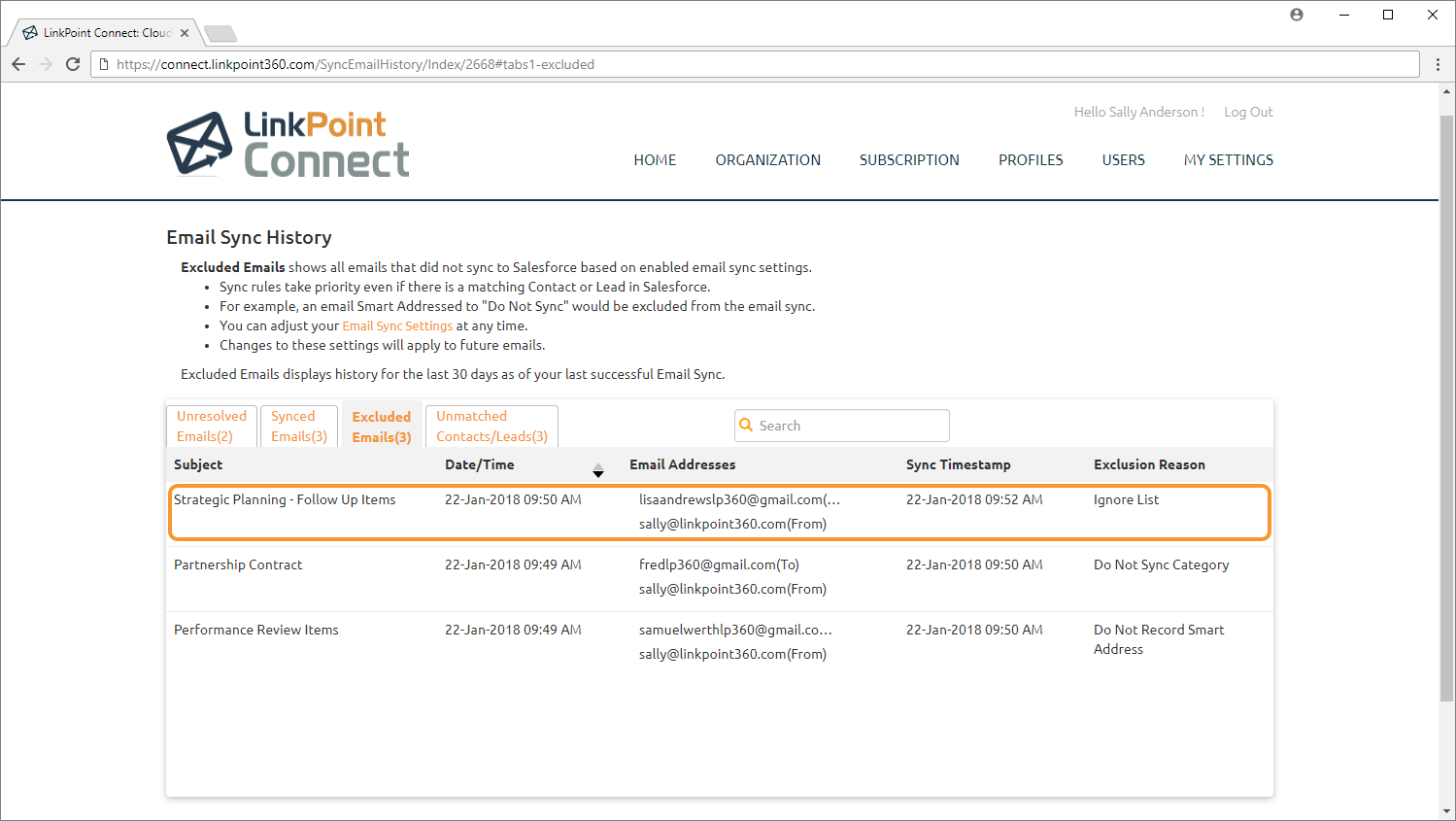Click the Date/Time column header

point(480,464)
